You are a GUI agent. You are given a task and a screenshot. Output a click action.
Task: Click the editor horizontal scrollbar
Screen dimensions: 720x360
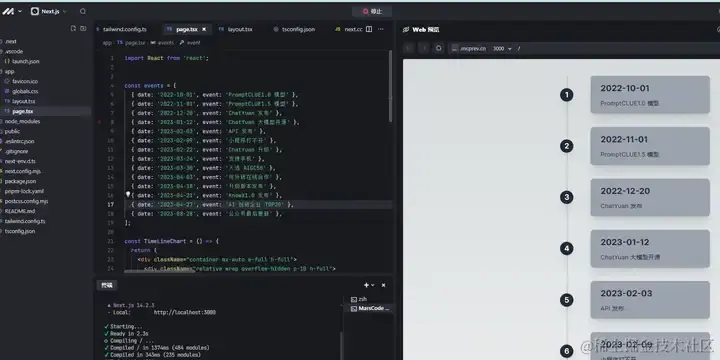tap(159, 271)
